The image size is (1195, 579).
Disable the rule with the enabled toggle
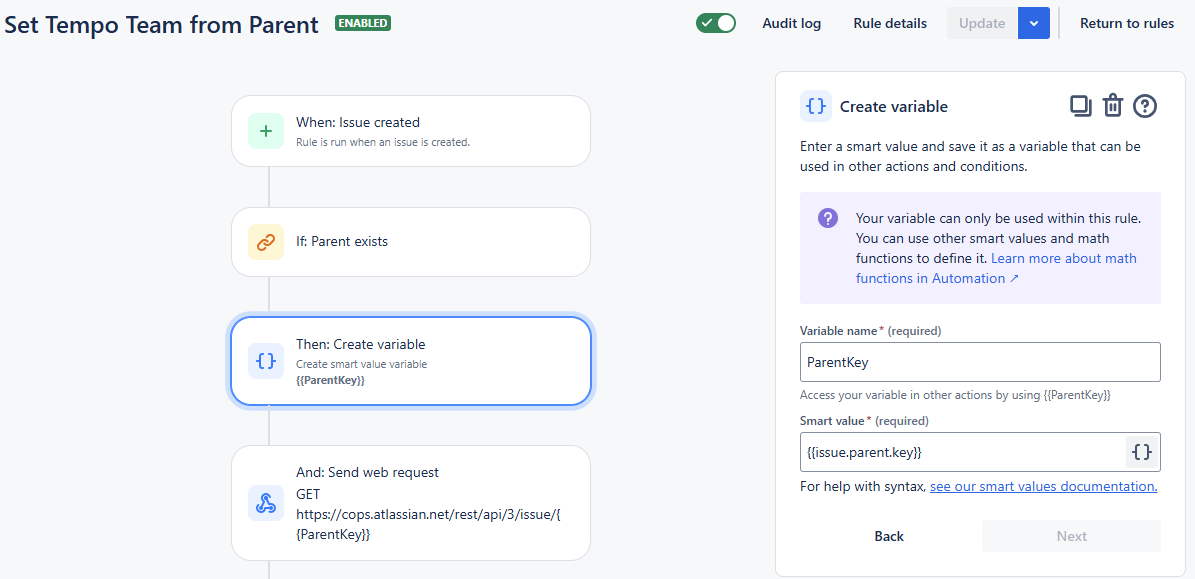point(716,23)
